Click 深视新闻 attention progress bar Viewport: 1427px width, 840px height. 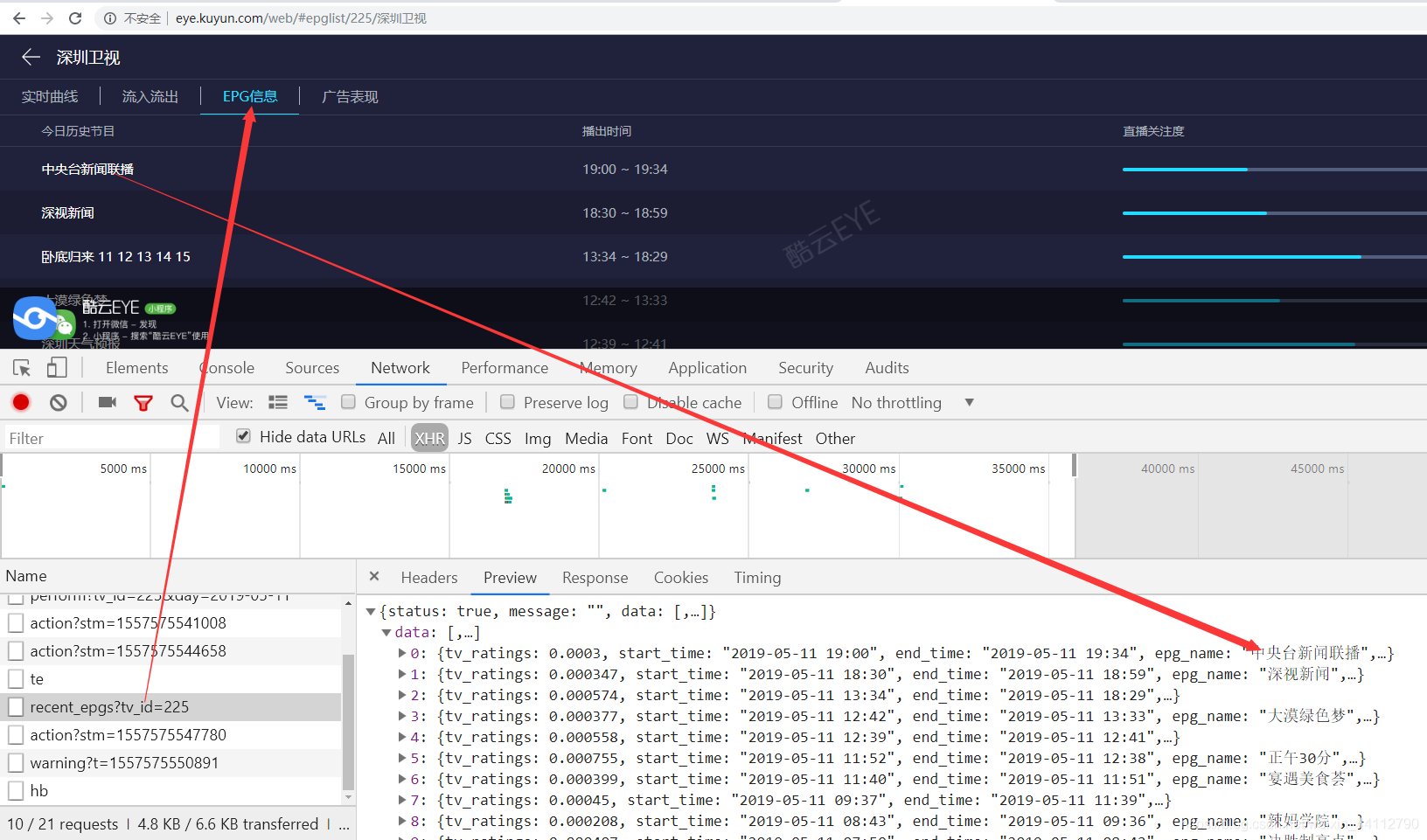click(x=1274, y=212)
